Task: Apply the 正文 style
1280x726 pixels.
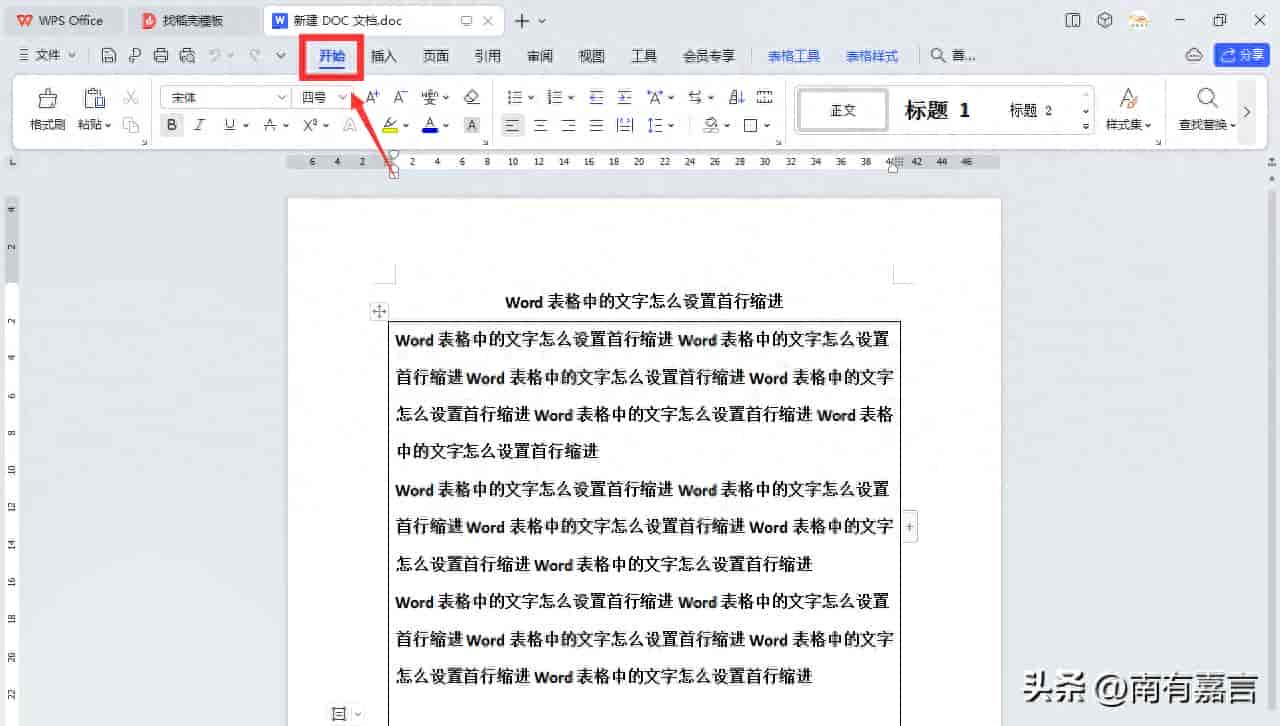Action: (x=843, y=110)
